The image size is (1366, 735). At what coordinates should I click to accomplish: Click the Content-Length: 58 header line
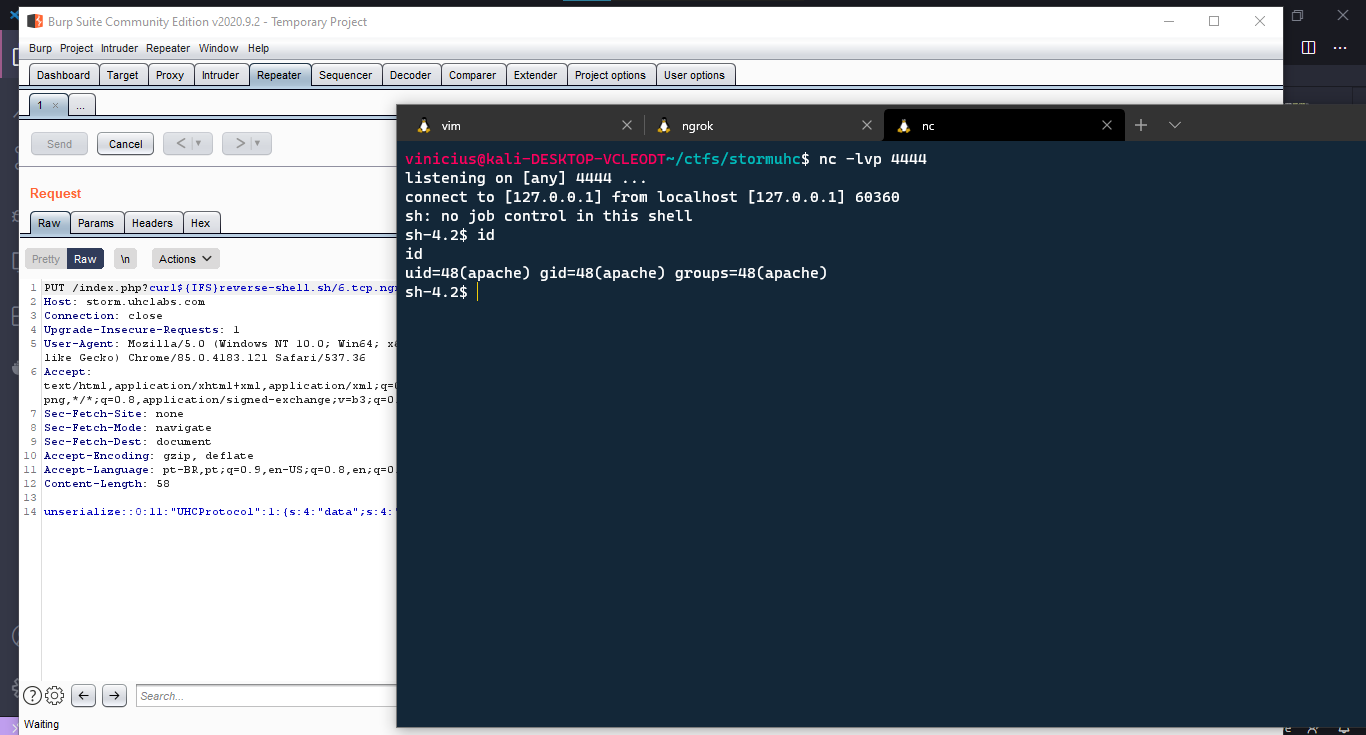click(107, 483)
